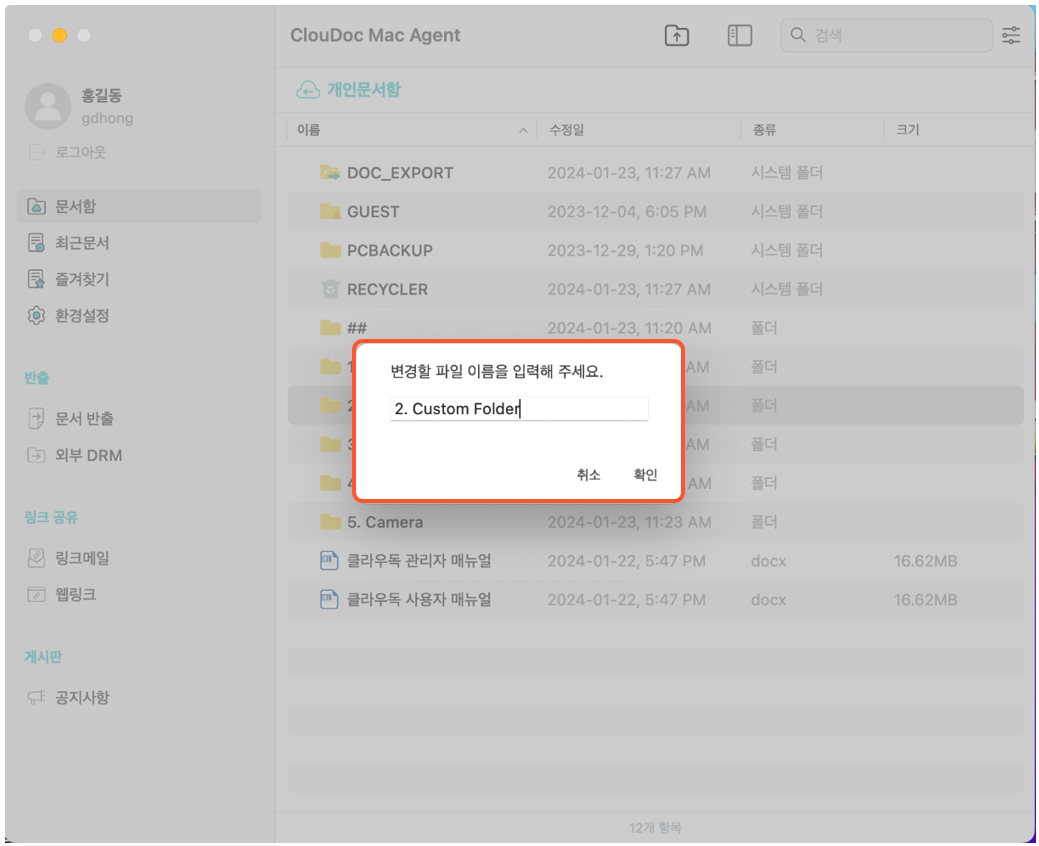Open 웹링크 in the sidebar
This screenshot has height=846, width=1039.
pyautogui.click(x=76, y=594)
